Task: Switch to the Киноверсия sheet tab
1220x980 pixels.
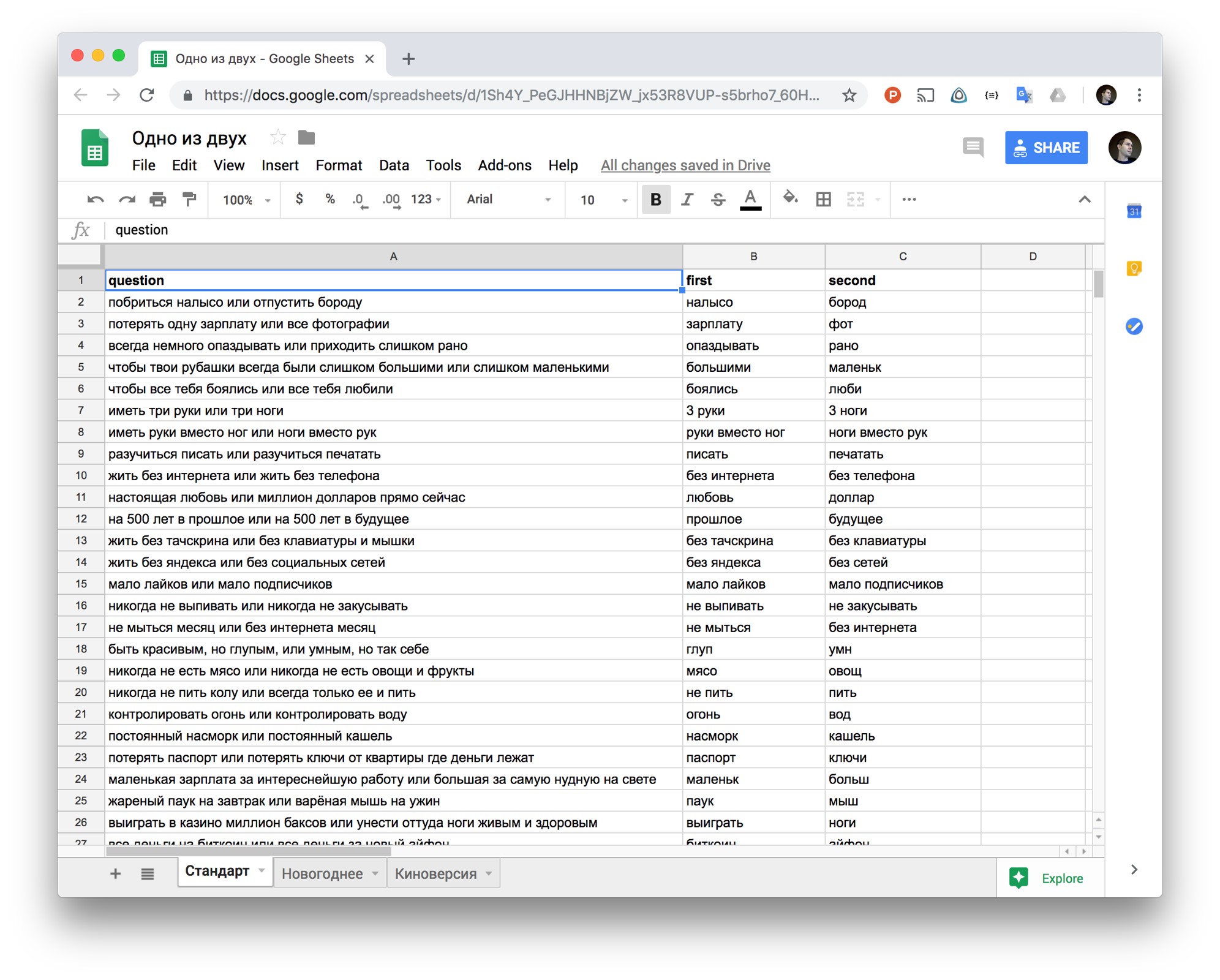Action: click(435, 873)
